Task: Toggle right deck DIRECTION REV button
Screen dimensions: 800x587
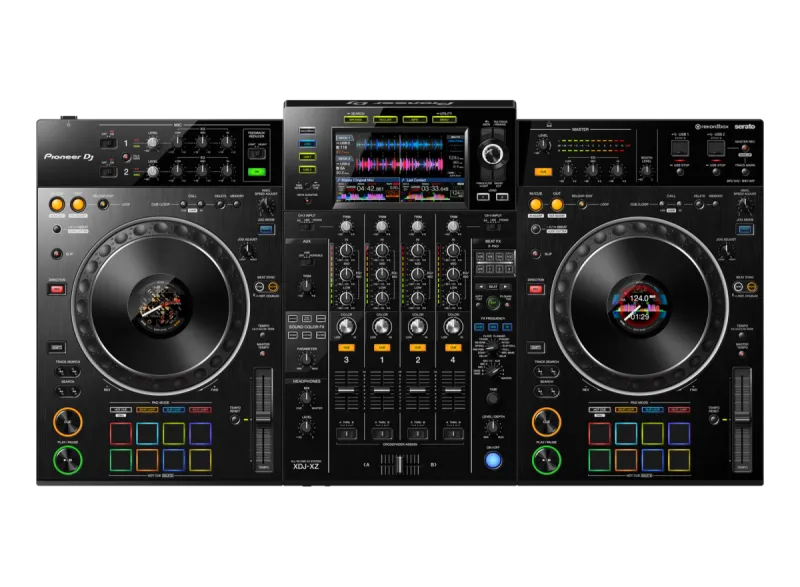Action: pyautogui.click(x=535, y=290)
